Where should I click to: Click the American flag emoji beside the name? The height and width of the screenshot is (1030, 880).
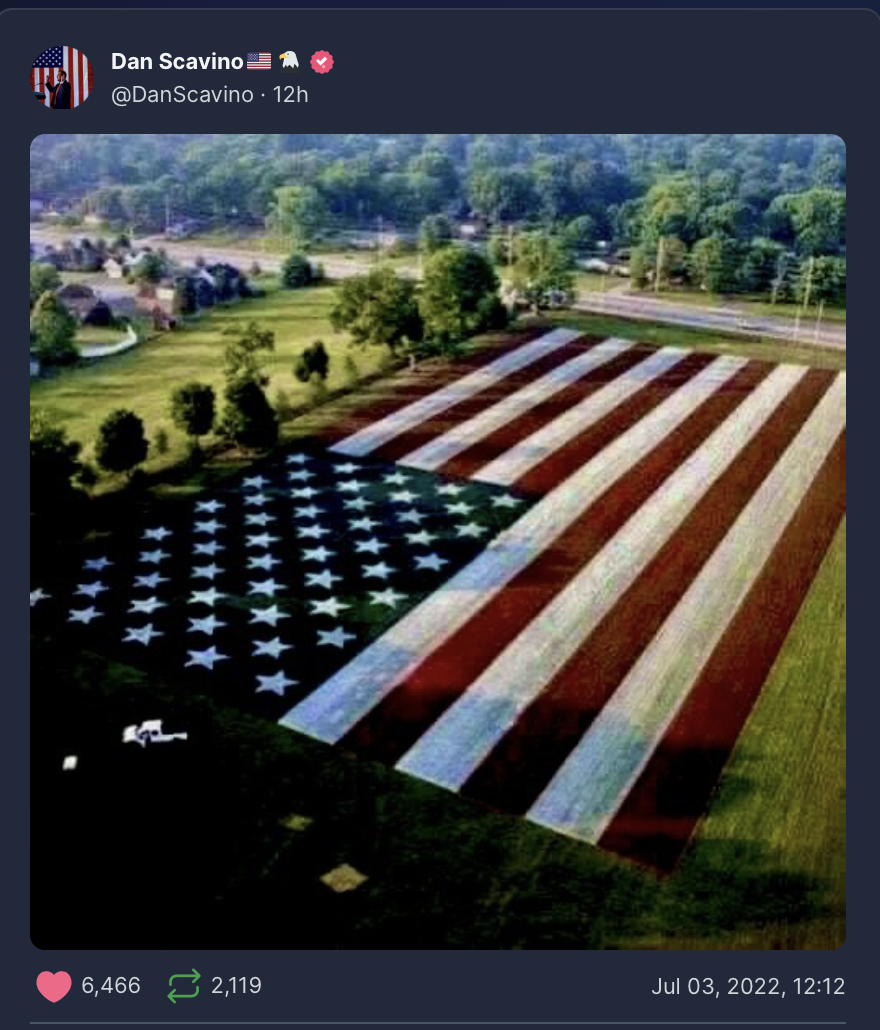[x=259, y=61]
